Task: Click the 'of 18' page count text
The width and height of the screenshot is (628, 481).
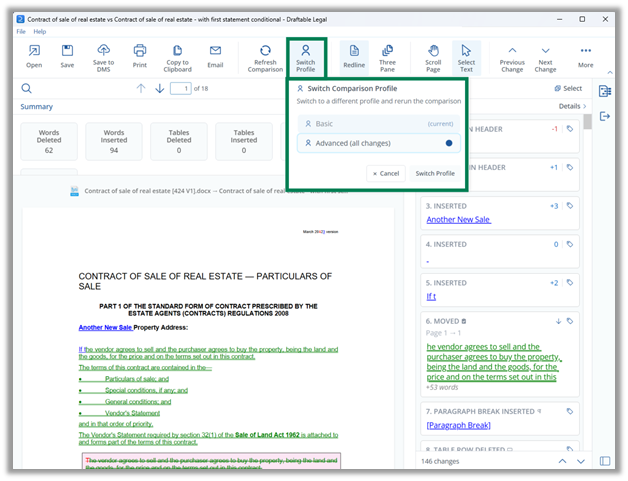Action: coord(201,89)
